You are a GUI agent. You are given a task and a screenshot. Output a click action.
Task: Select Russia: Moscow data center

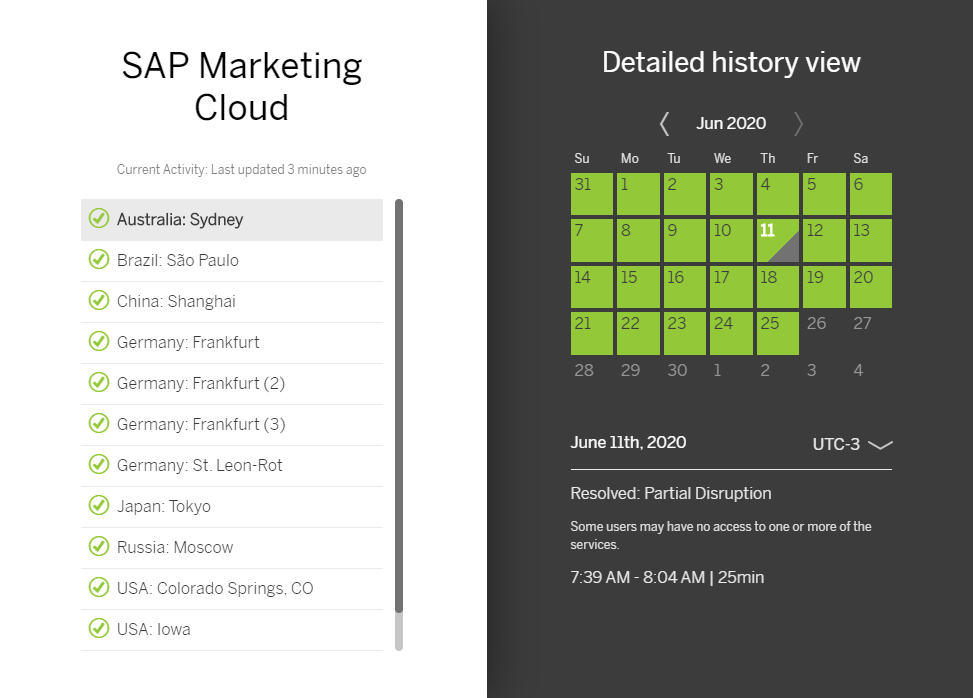point(232,547)
